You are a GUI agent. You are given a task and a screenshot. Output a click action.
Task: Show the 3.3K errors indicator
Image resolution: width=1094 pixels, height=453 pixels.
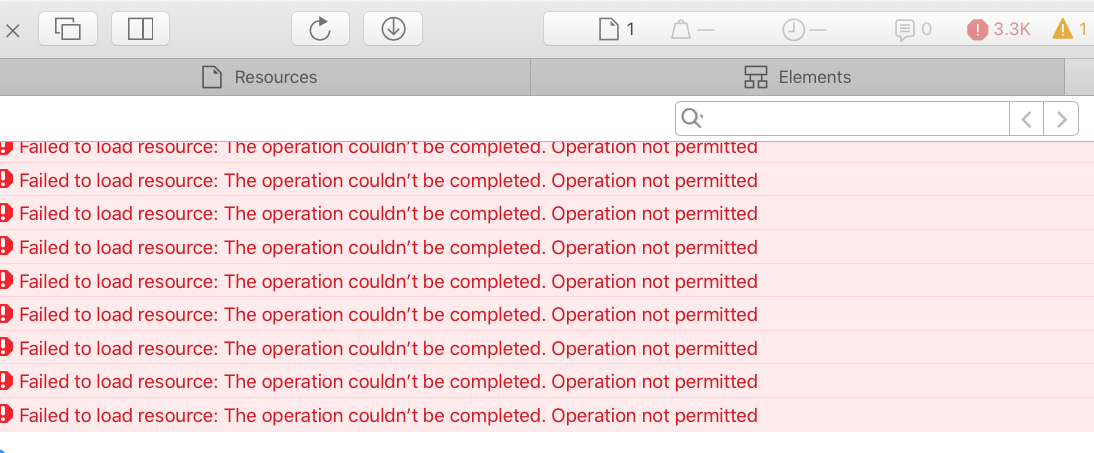[998, 29]
